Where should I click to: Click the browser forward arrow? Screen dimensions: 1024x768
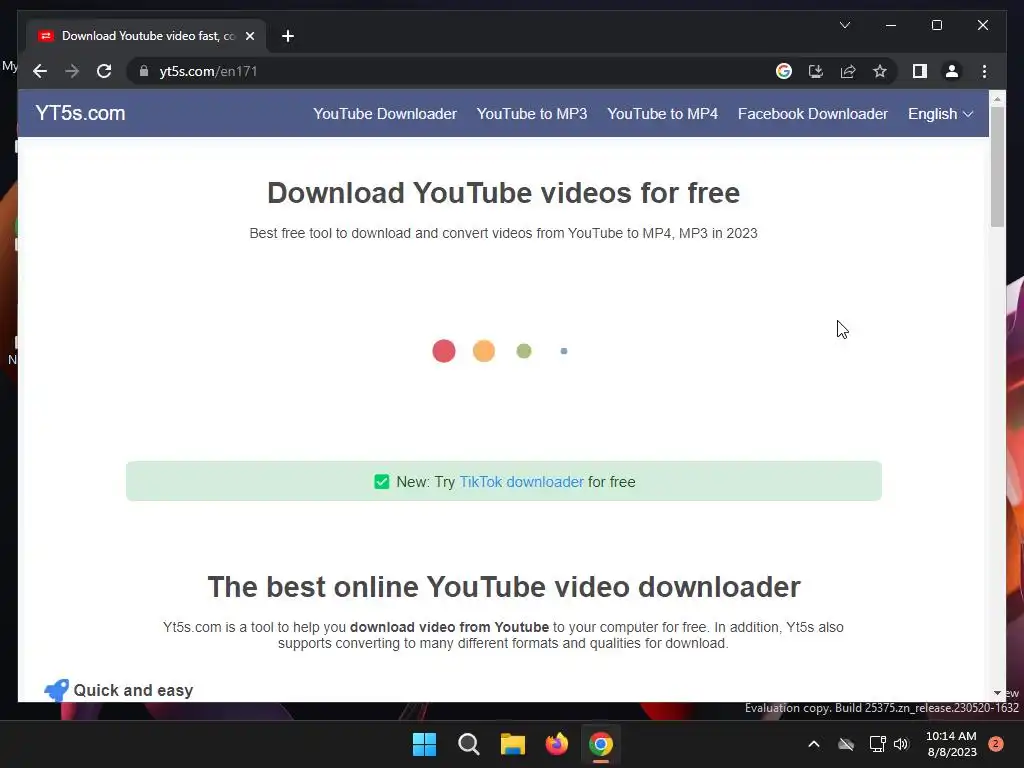pyautogui.click(x=72, y=71)
